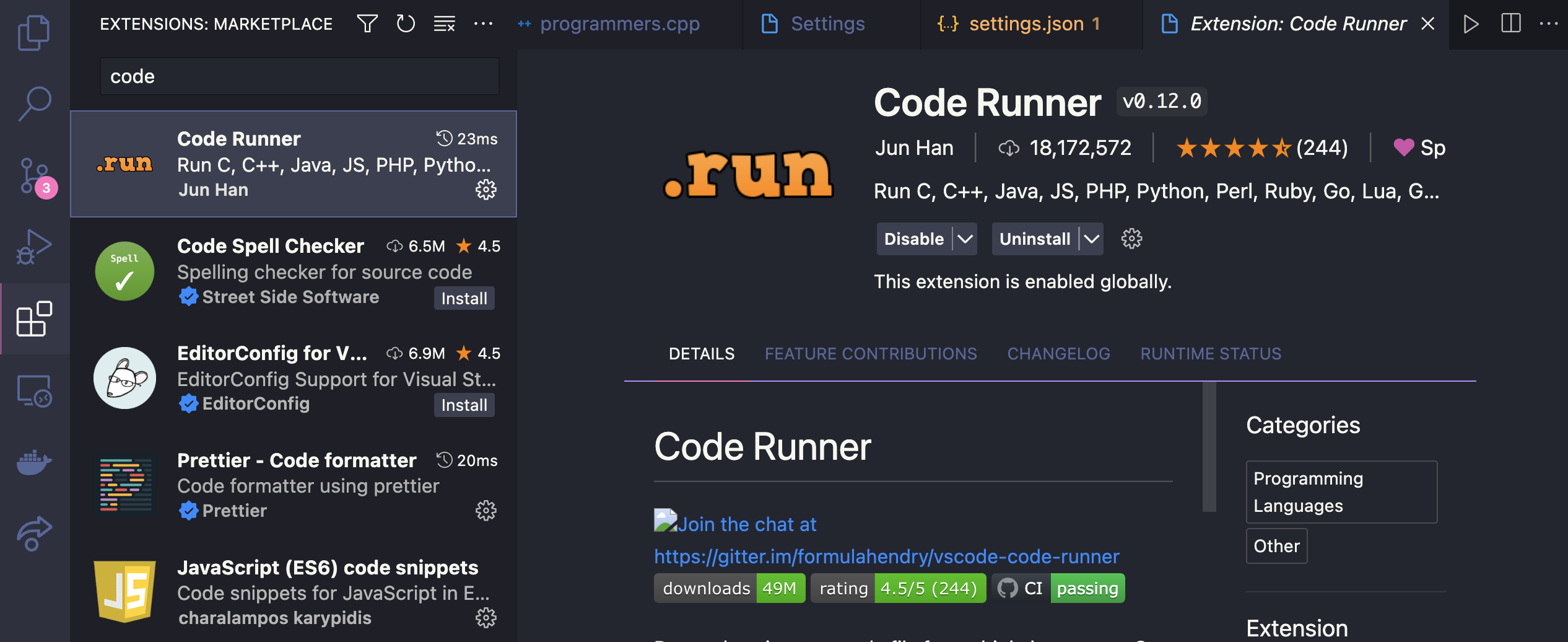
Task: Select Code Runner in extensions list
Action: 294,164
